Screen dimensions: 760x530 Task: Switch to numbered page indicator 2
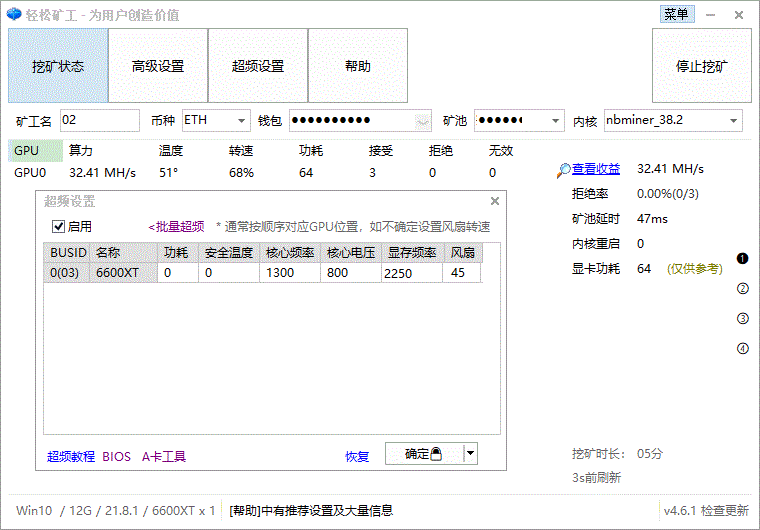pyautogui.click(x=742, y=289)
